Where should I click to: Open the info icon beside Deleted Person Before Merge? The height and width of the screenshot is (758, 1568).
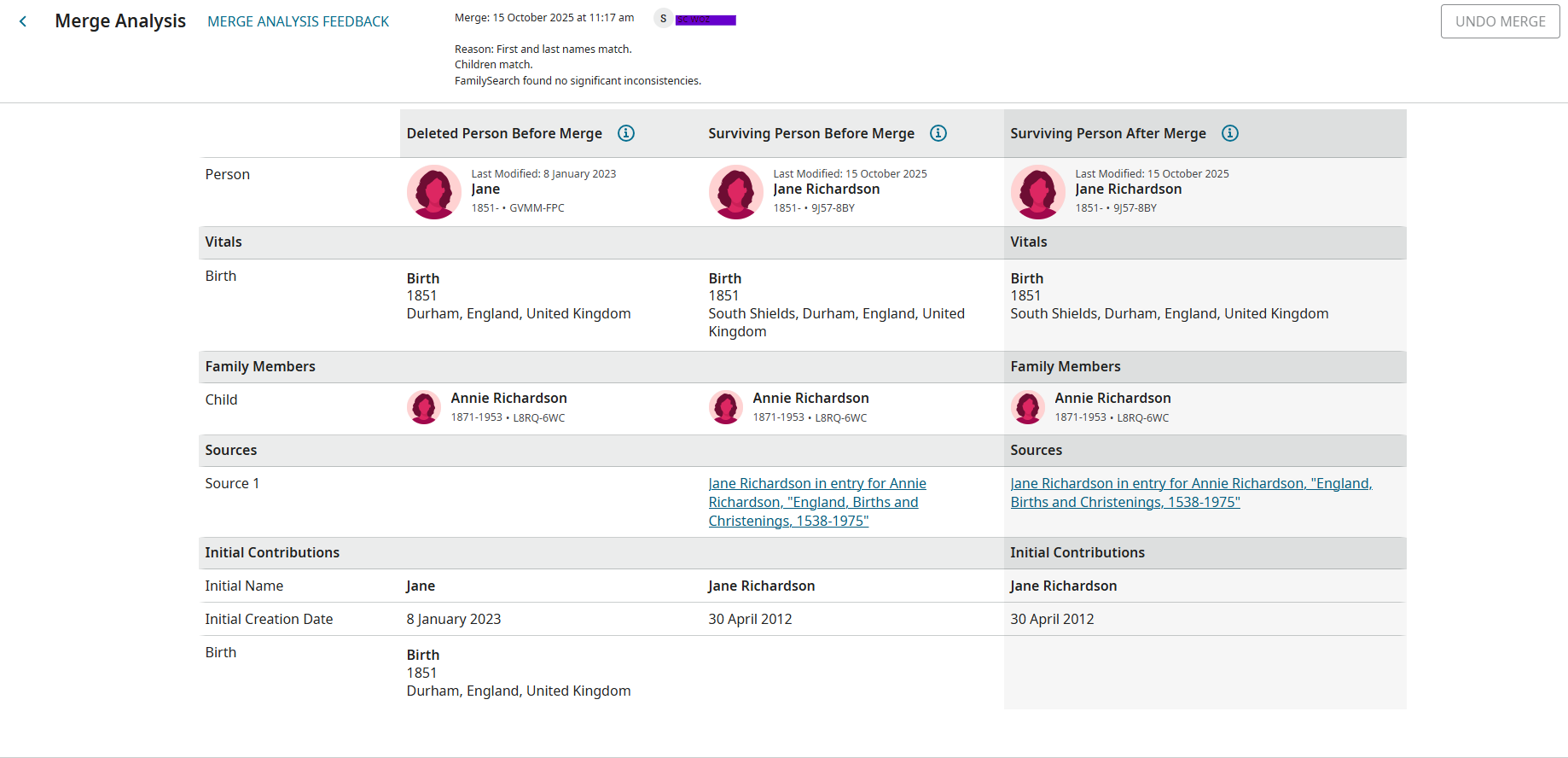tap(626, 133)
